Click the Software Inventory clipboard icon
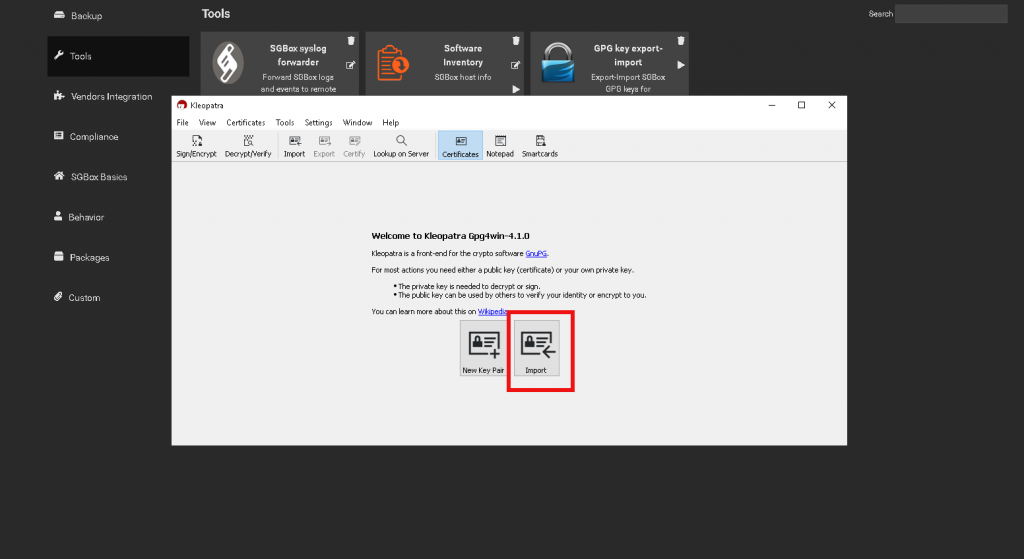Image resolution: width=1024 pixels, height=559 pixels. (392, 63)
